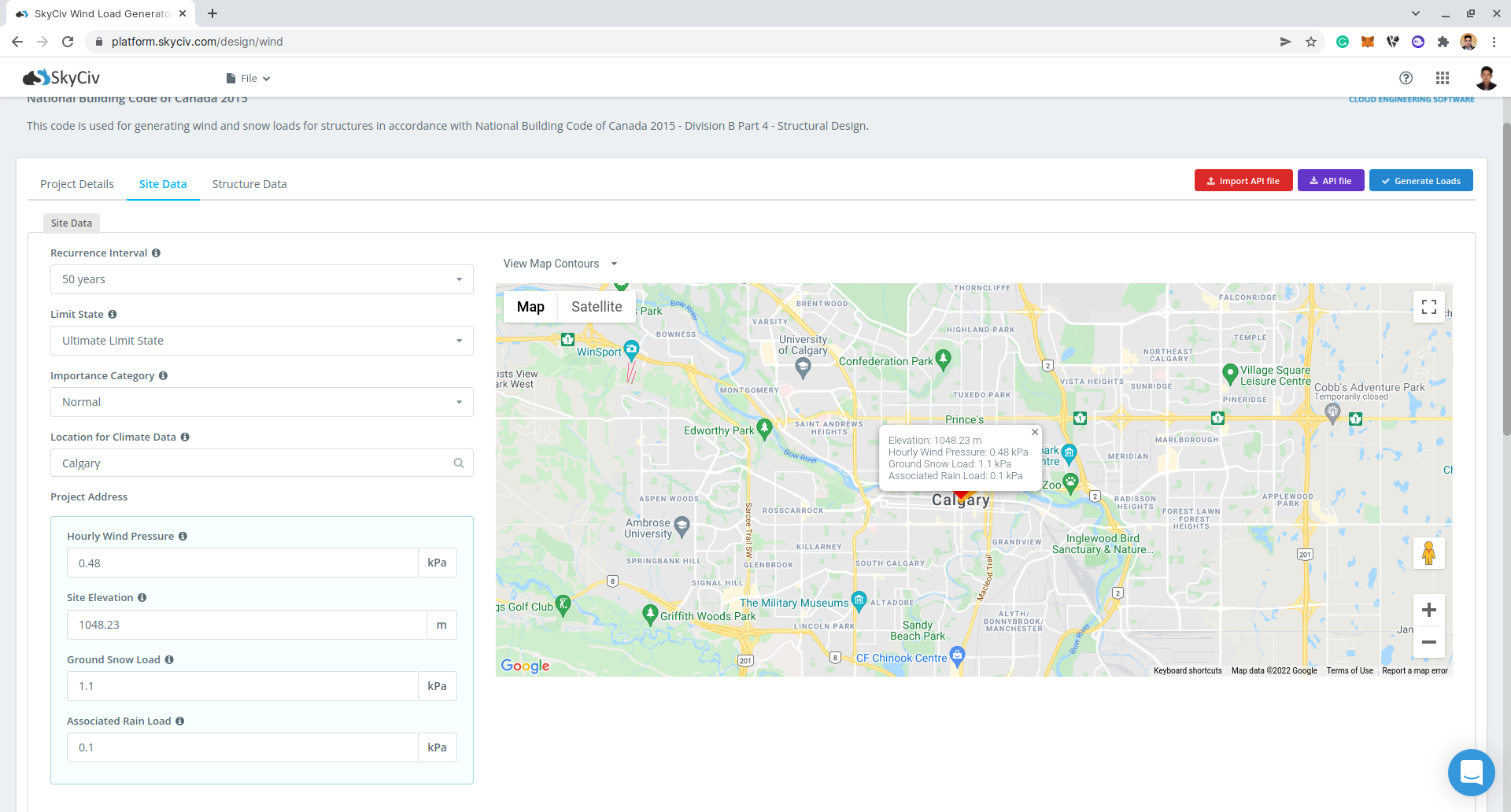Click the map zoom out minus icon
The image size is (1511, 812).
(x=1428, y=642)
